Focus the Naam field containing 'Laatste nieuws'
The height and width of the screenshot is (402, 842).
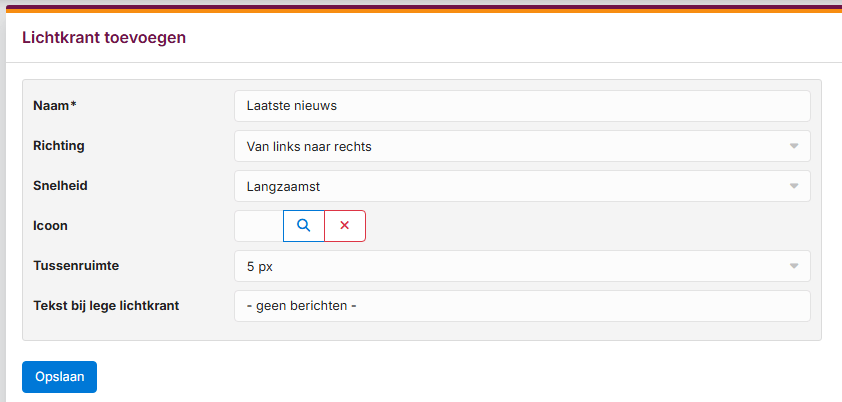[x=520, y=106]
